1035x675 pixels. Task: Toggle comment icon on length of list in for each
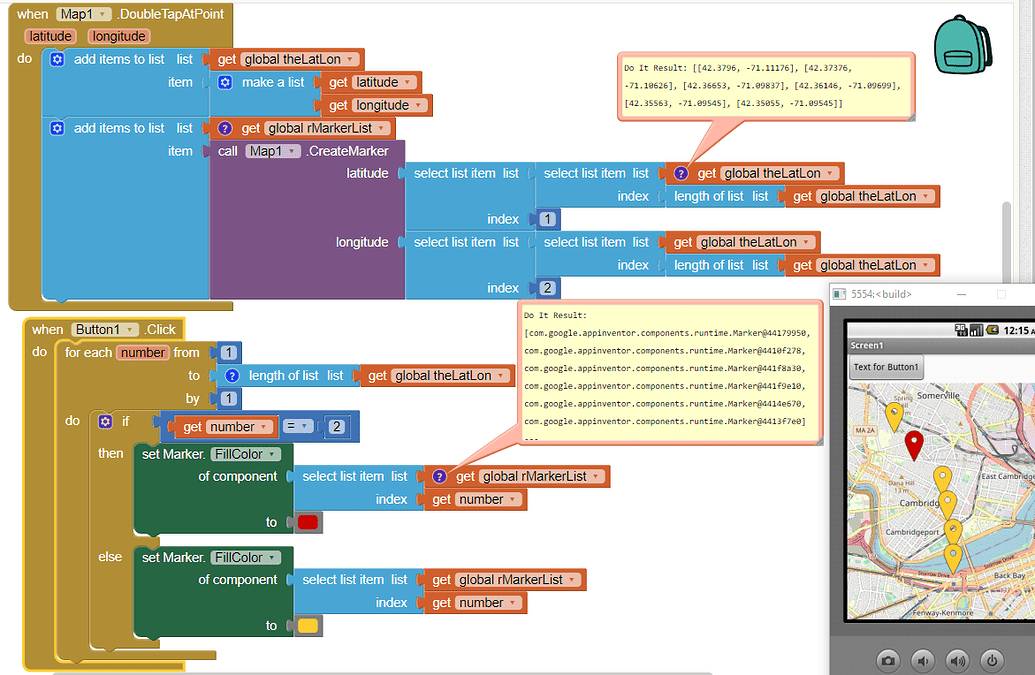(x=232, y=375)
